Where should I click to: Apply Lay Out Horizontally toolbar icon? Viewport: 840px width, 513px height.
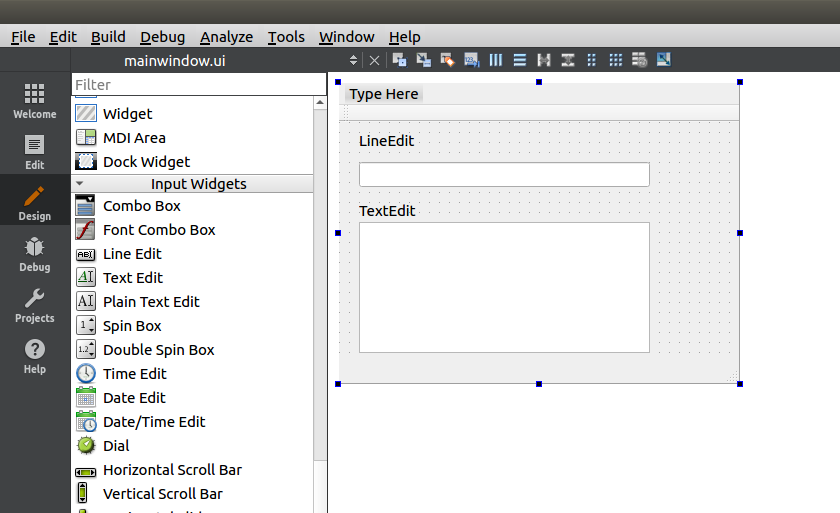tap(496, 60)
